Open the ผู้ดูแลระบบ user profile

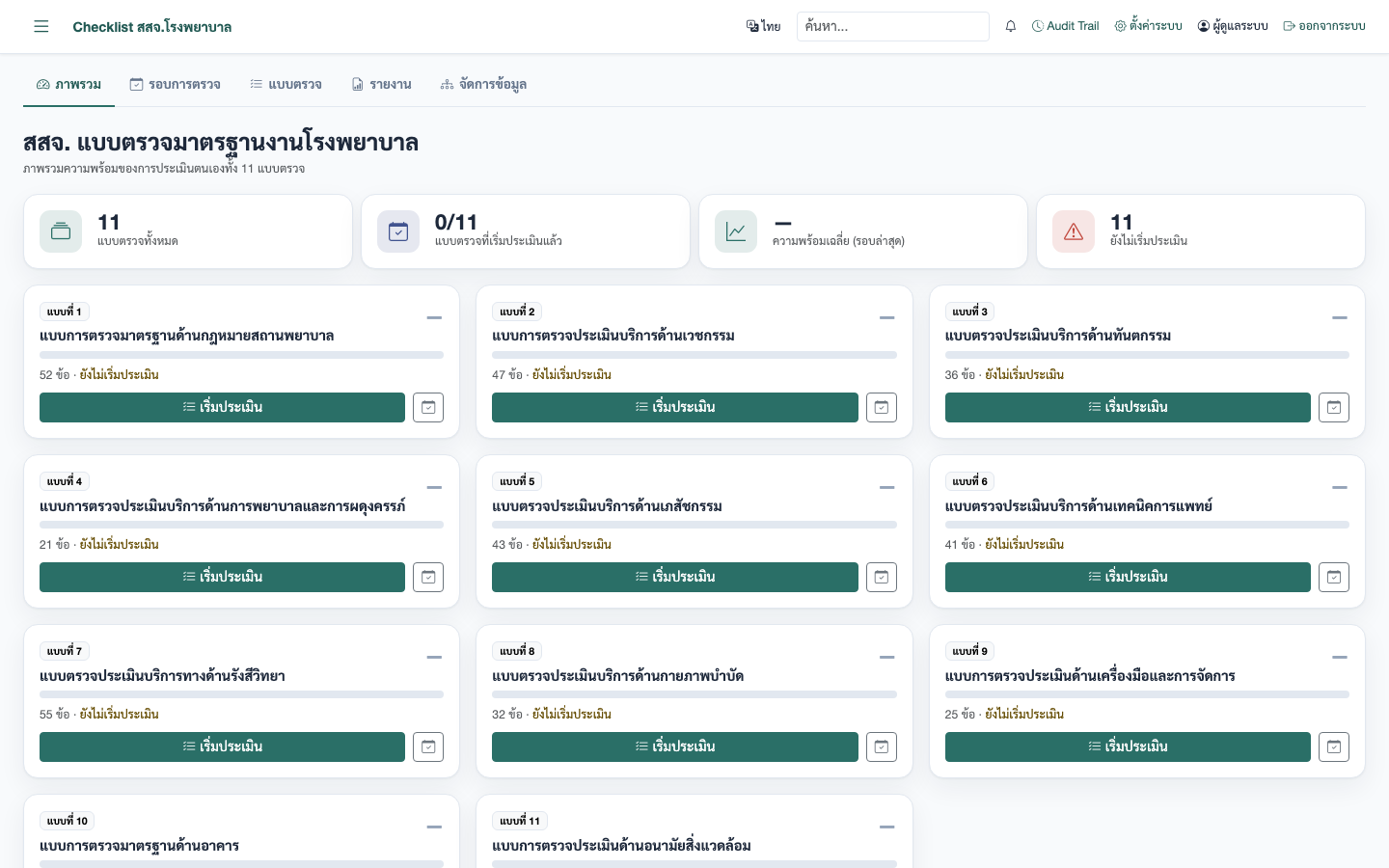[1233, 26]
